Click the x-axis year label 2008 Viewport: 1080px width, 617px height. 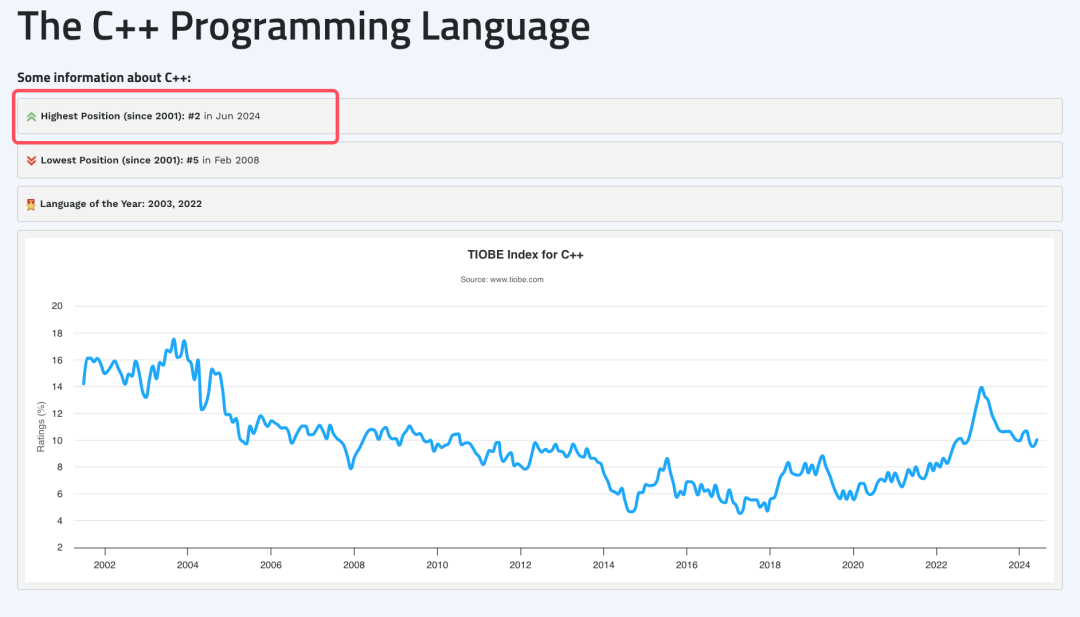[x=354, y=565]
